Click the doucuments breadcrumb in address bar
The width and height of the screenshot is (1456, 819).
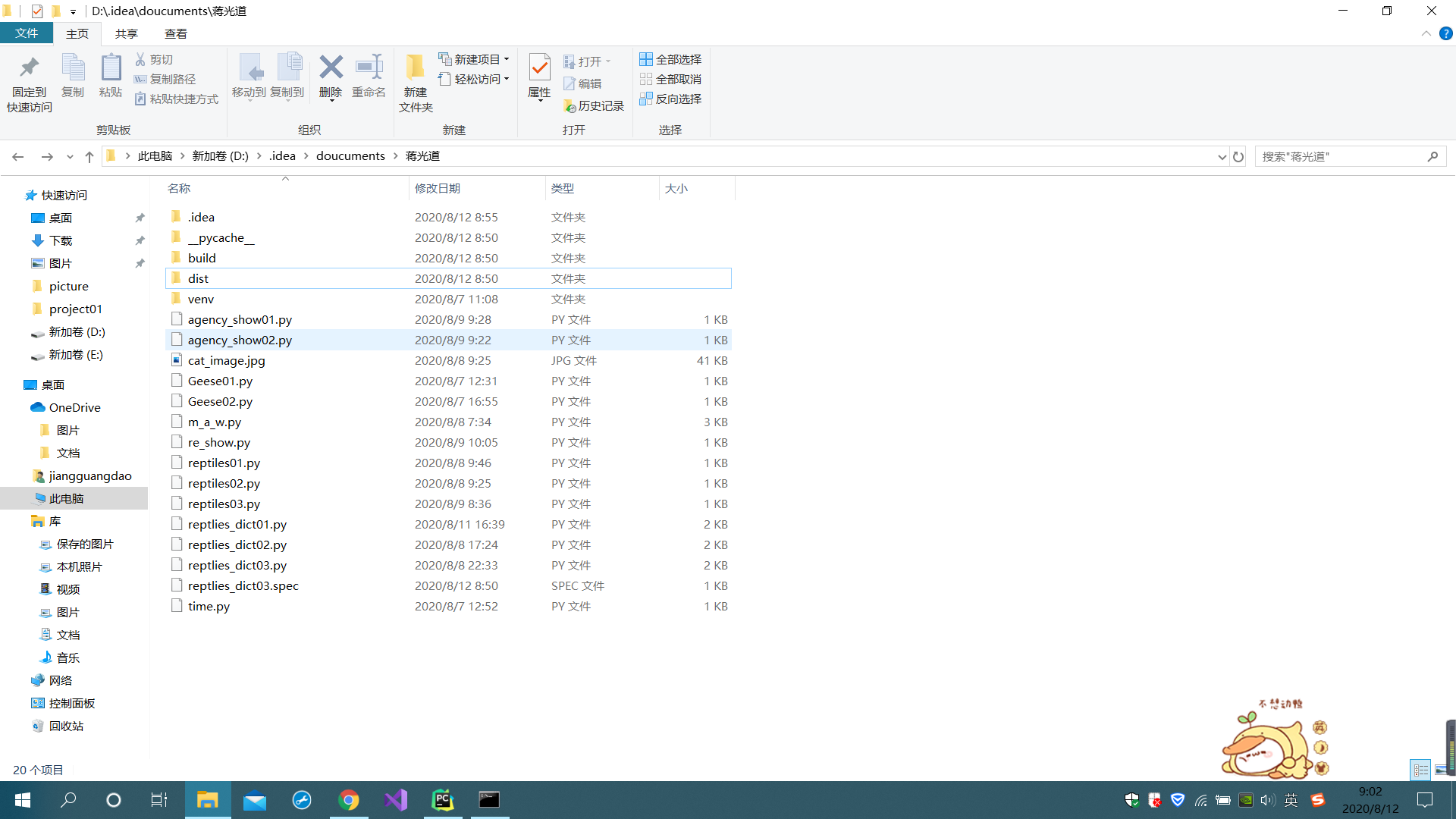350,156
